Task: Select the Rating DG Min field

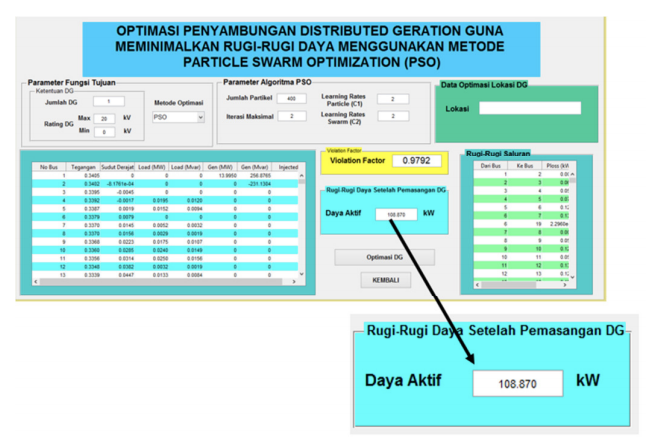Action: pyautogui.click(x=107, y=131)
